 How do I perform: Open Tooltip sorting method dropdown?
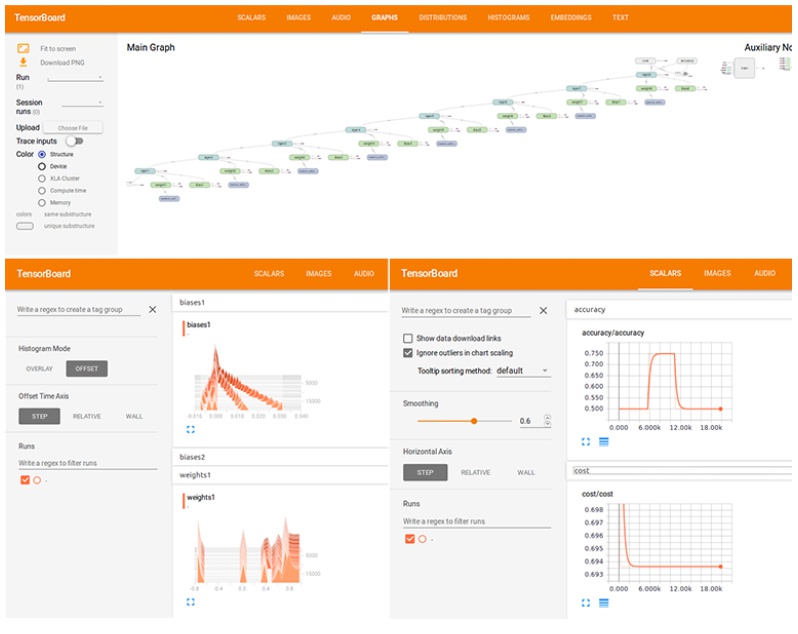point(523,371)
